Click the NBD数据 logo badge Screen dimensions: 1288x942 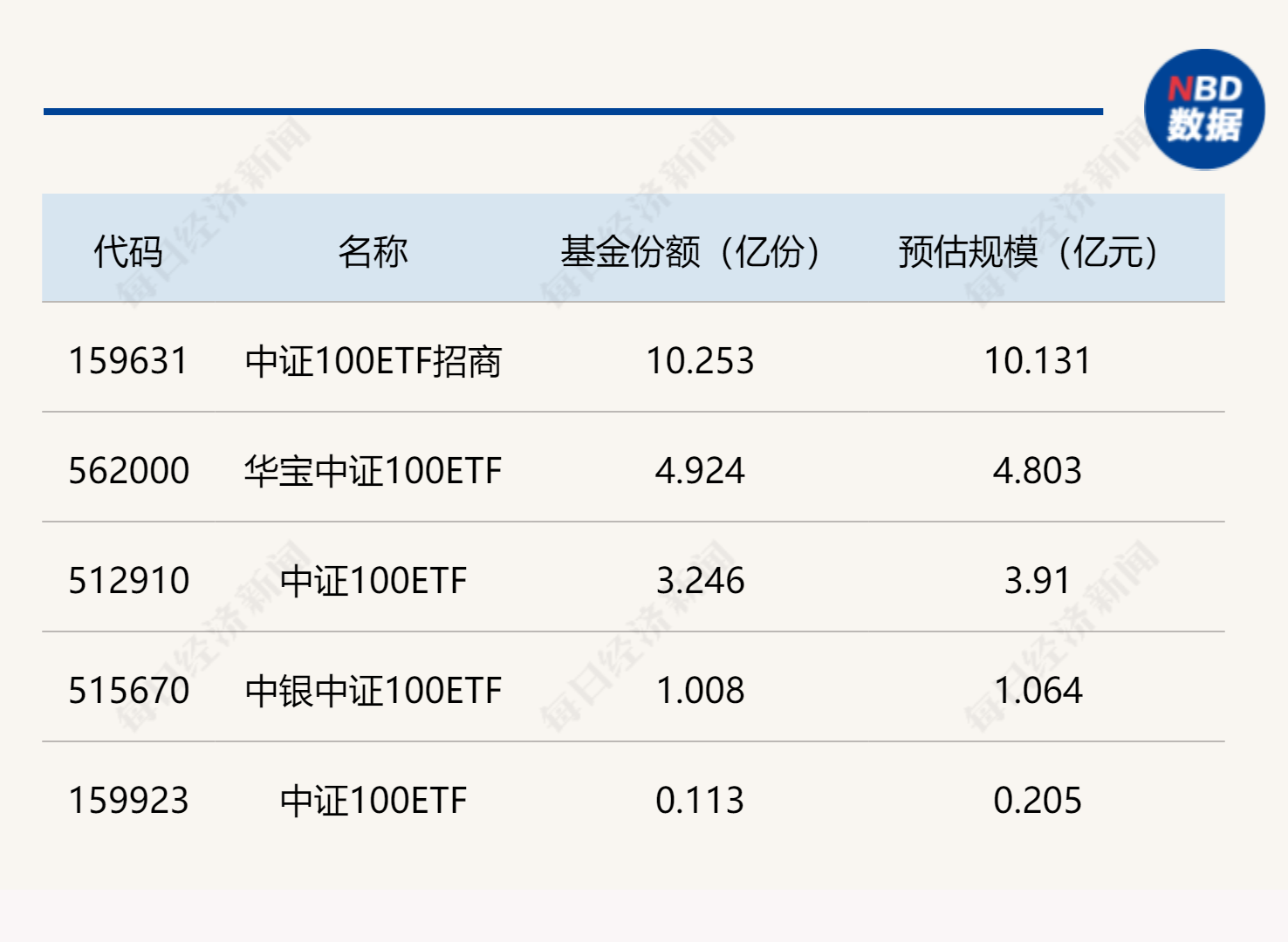(x=1204, y=109)
